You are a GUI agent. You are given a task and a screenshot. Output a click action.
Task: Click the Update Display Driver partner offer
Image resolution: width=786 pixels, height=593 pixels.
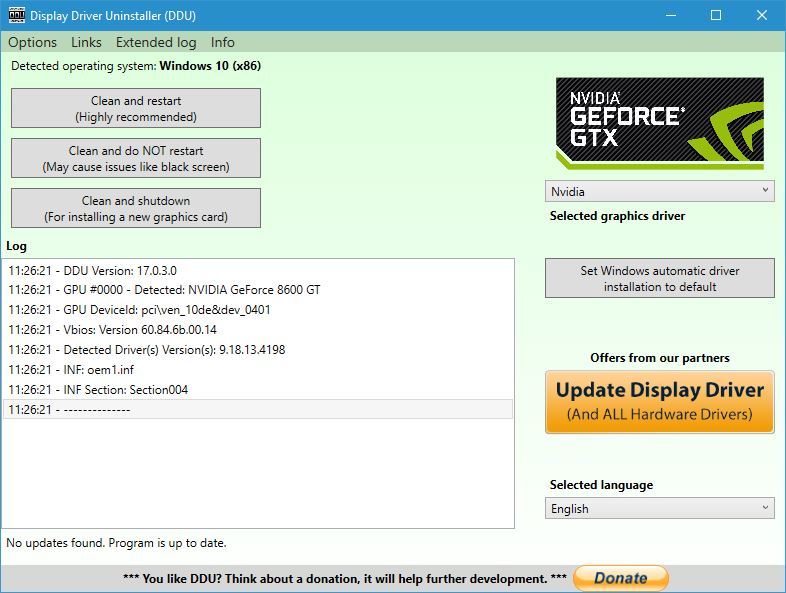click(660, 402)
